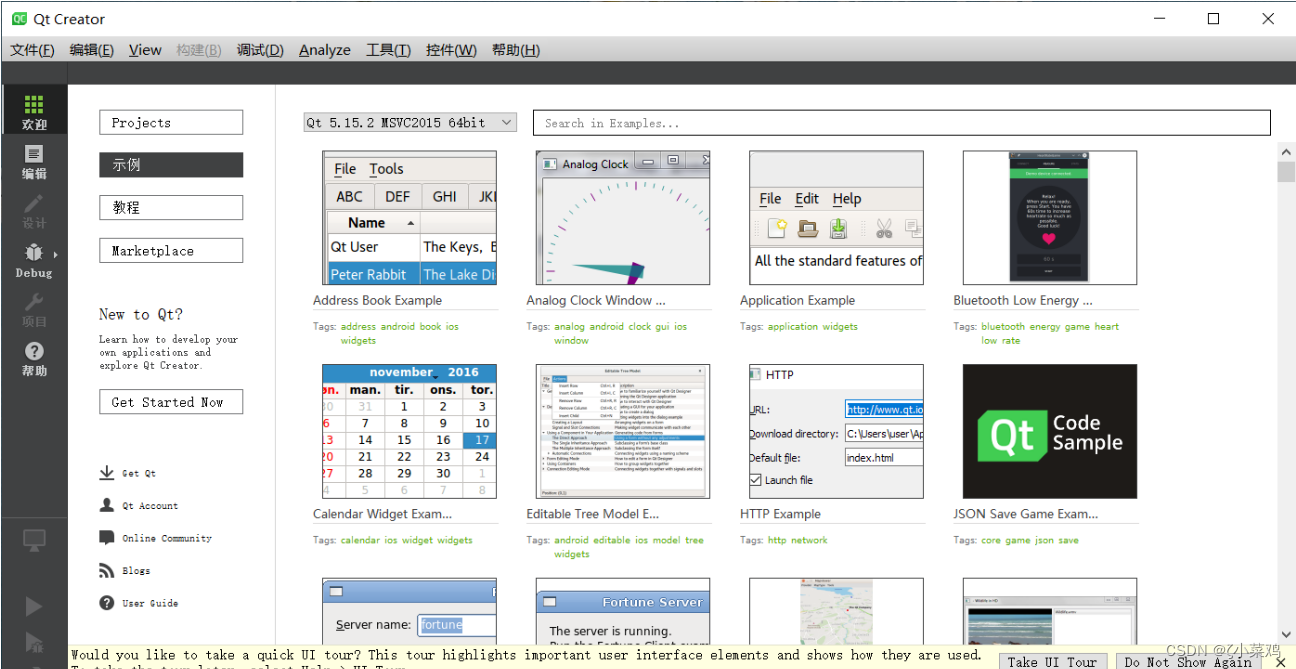Click the Qt Account link

tap(150, 506)
